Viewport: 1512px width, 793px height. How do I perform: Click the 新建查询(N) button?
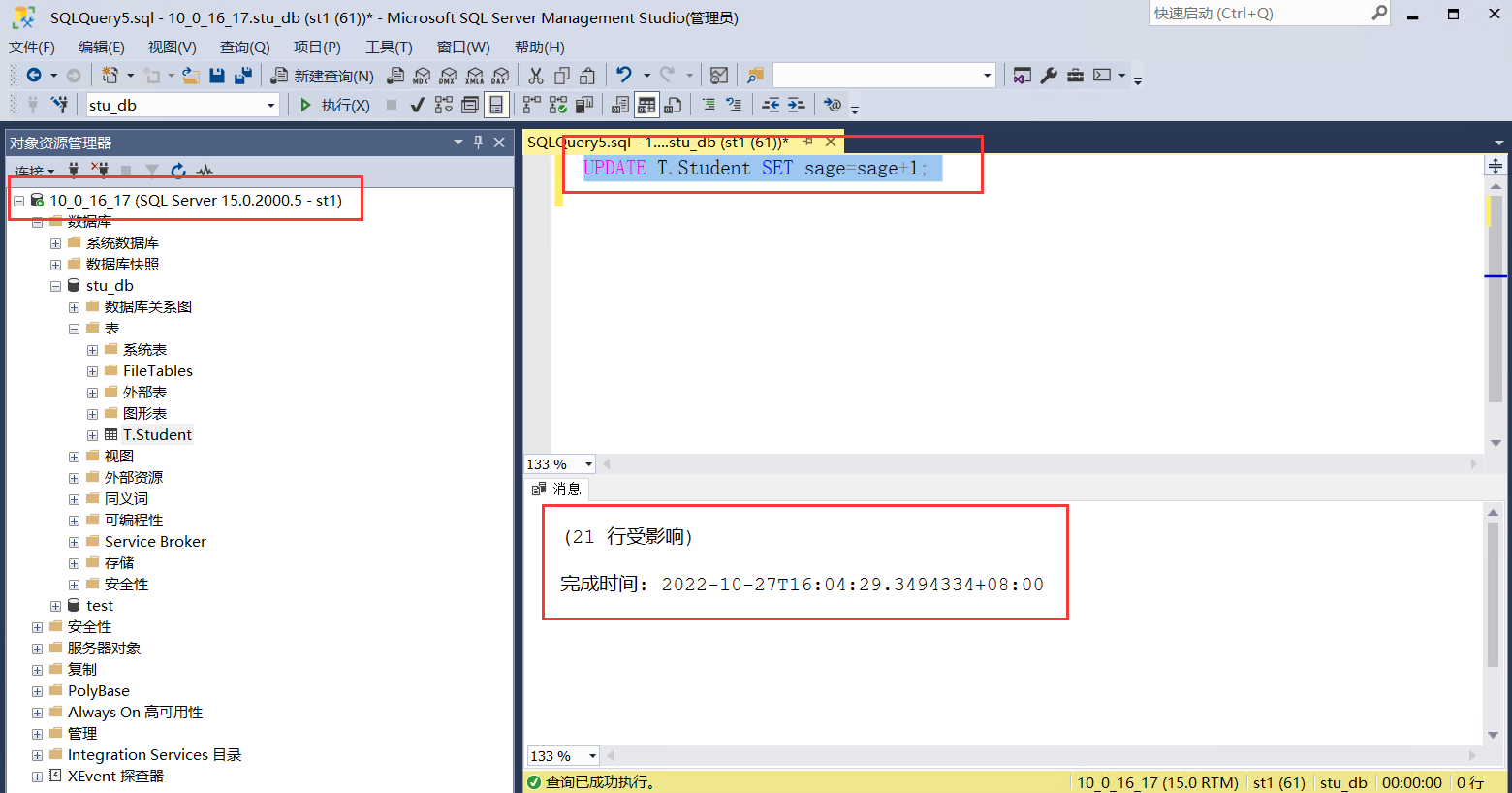click(322, 76)
